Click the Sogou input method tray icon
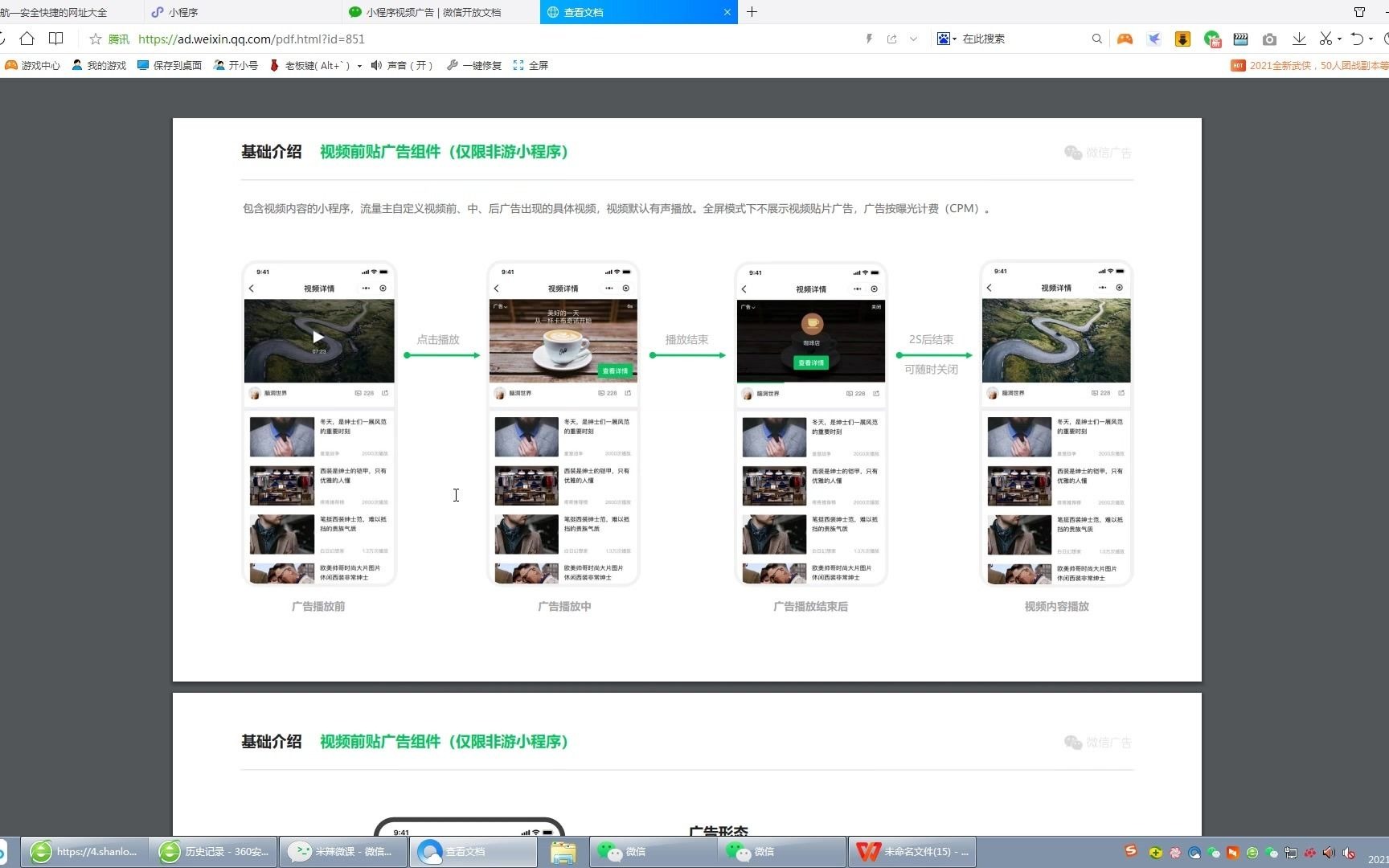Image resolution: width=1389 pixels, height=868 pixels. click(1131, 850)
